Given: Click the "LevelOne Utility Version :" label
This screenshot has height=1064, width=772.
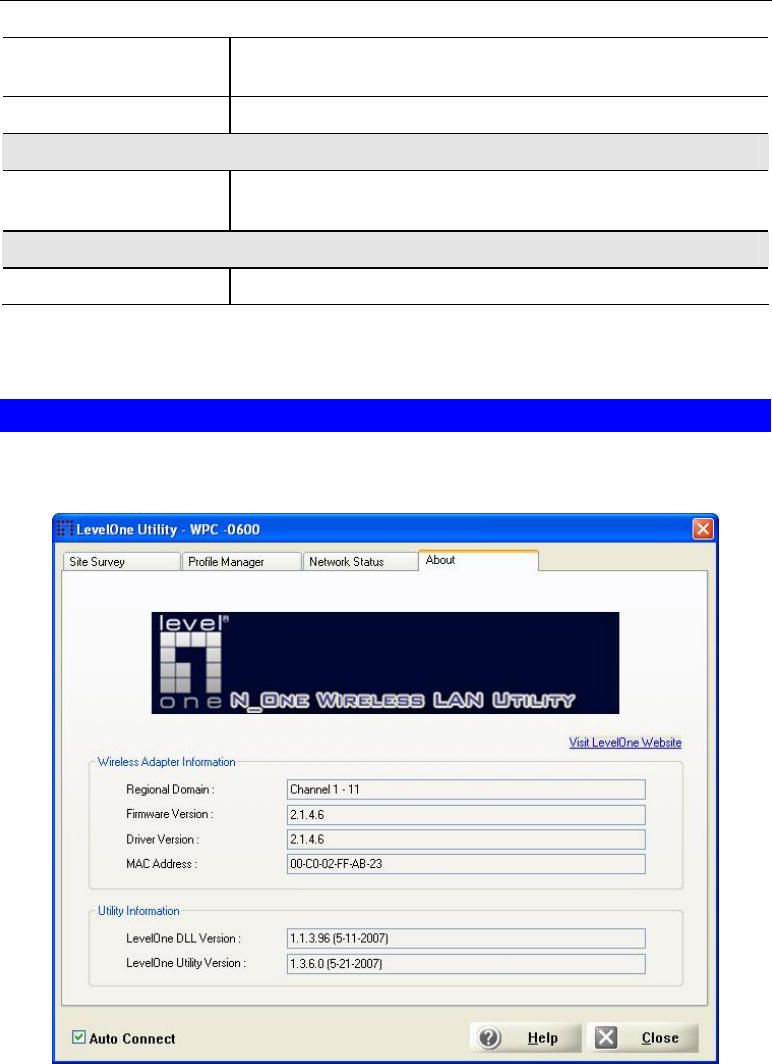Looking at the screenshot, I should tap(186, 963).
